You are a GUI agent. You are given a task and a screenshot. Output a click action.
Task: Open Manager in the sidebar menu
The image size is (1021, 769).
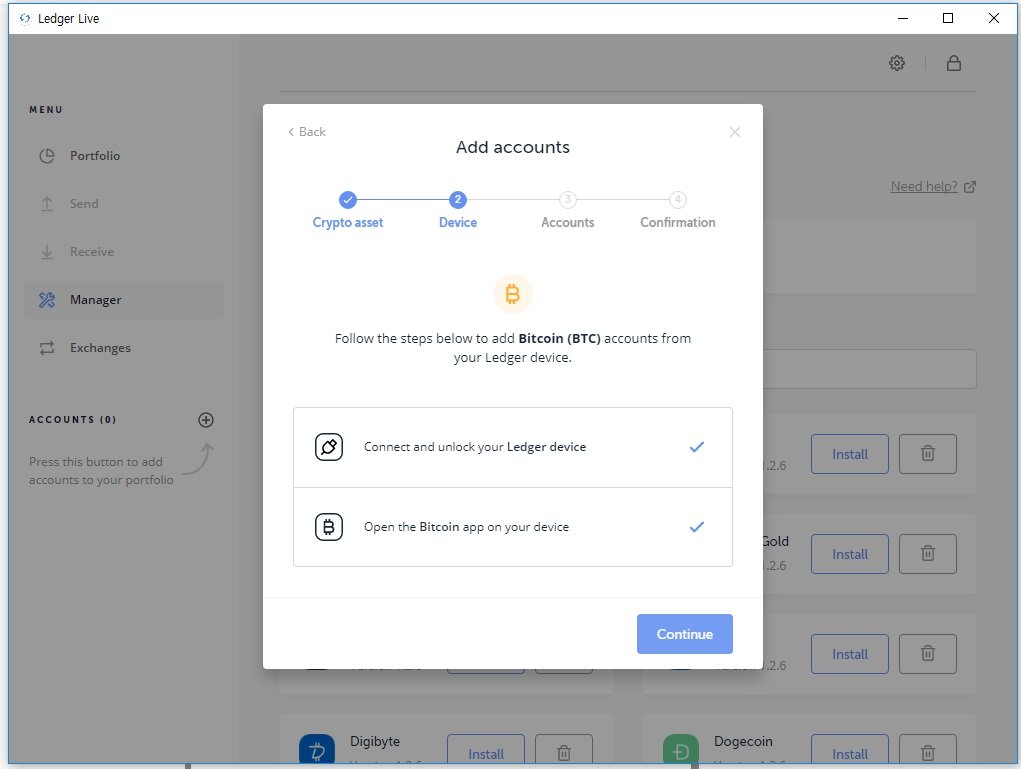(x=124, y=300)
